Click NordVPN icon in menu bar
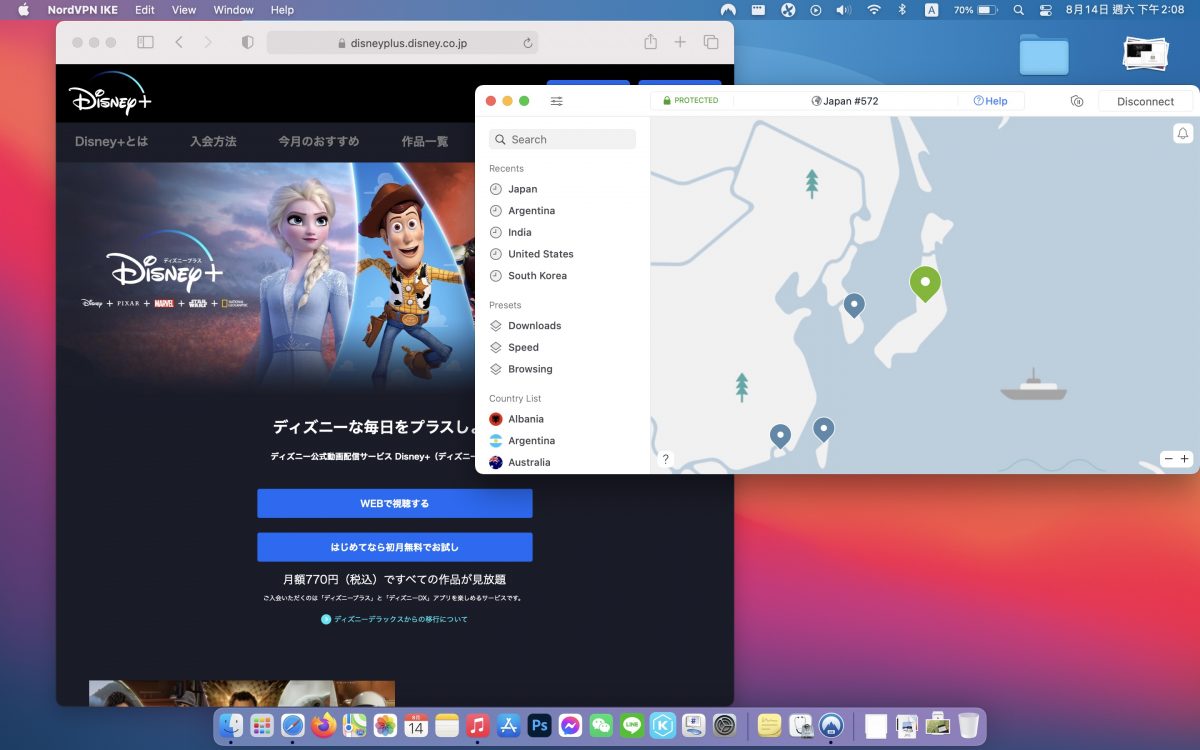 pyautogui.click(x=728, y=10)
